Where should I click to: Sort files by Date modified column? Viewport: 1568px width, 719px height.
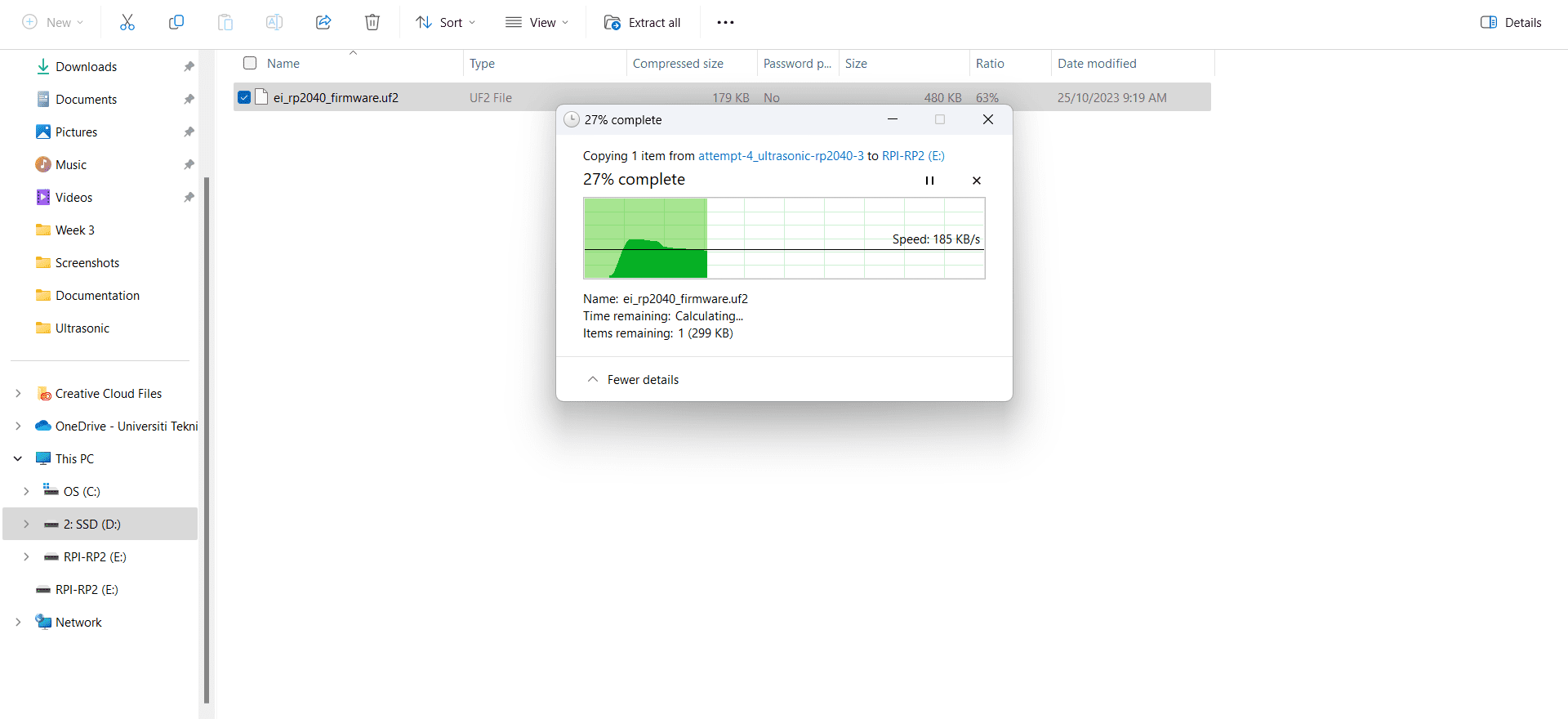click(1097, 64)
